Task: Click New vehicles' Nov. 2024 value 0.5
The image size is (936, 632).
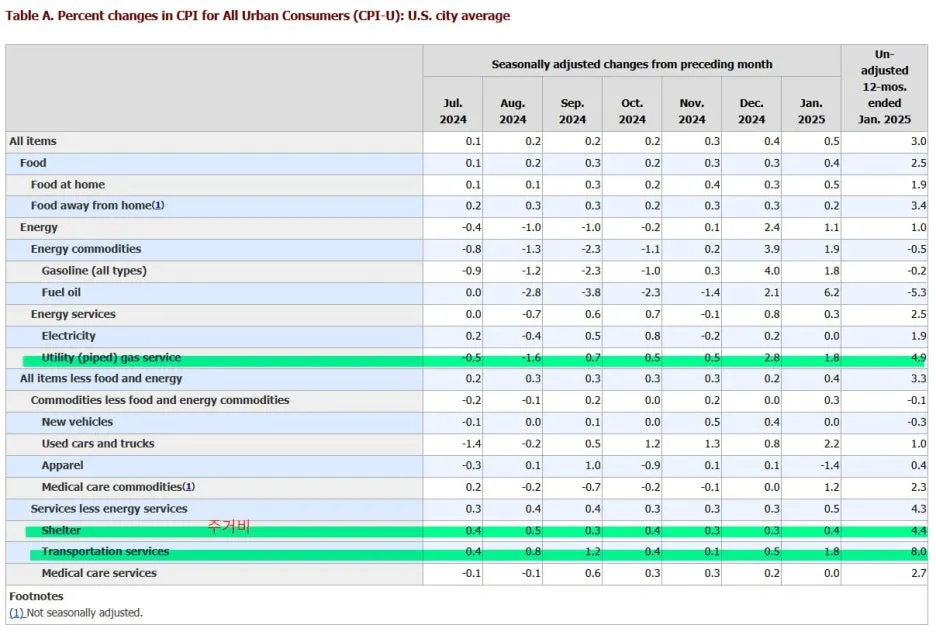Action: tap(712, 422)
